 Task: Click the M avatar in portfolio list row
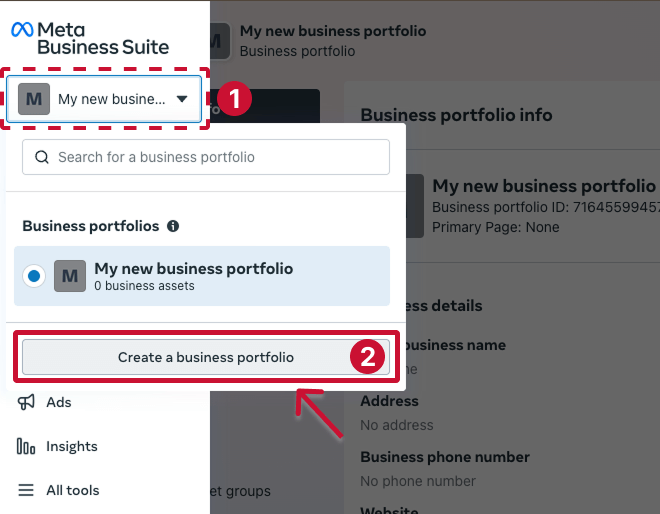(x=69, y=276)
